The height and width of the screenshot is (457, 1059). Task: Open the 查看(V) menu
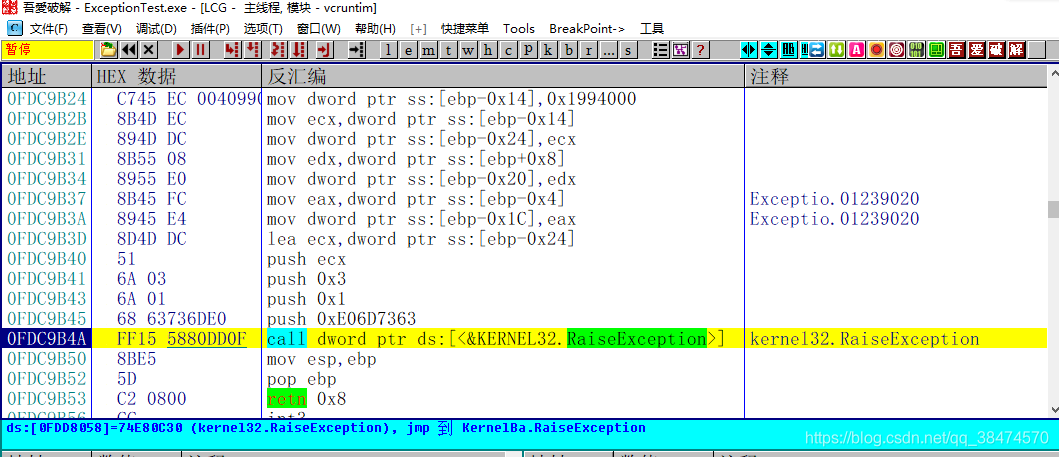click(x=102, y=29)
